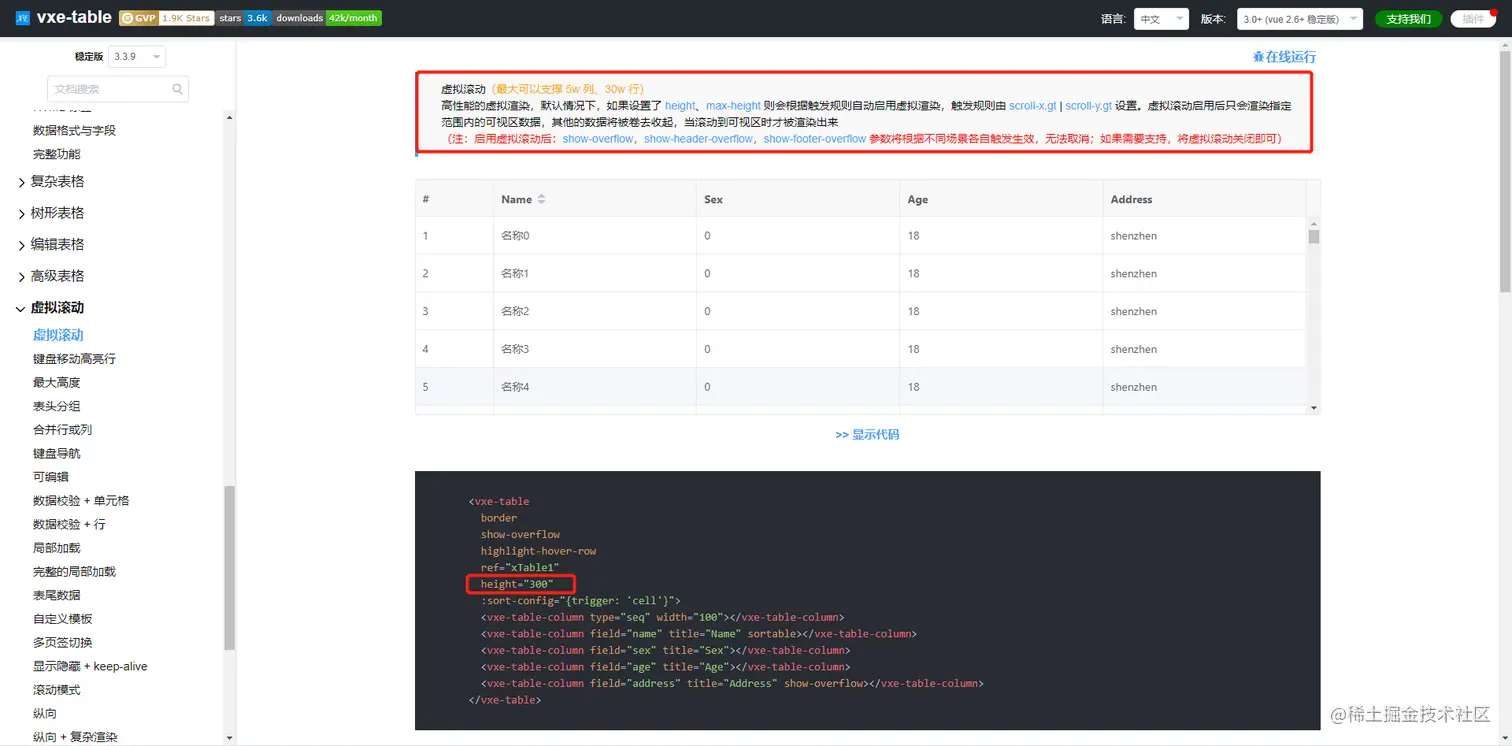Screen dimensions: 1512x746
Task: Open 自定义模板 in the sidebar
Action: (x=62, y=619)
